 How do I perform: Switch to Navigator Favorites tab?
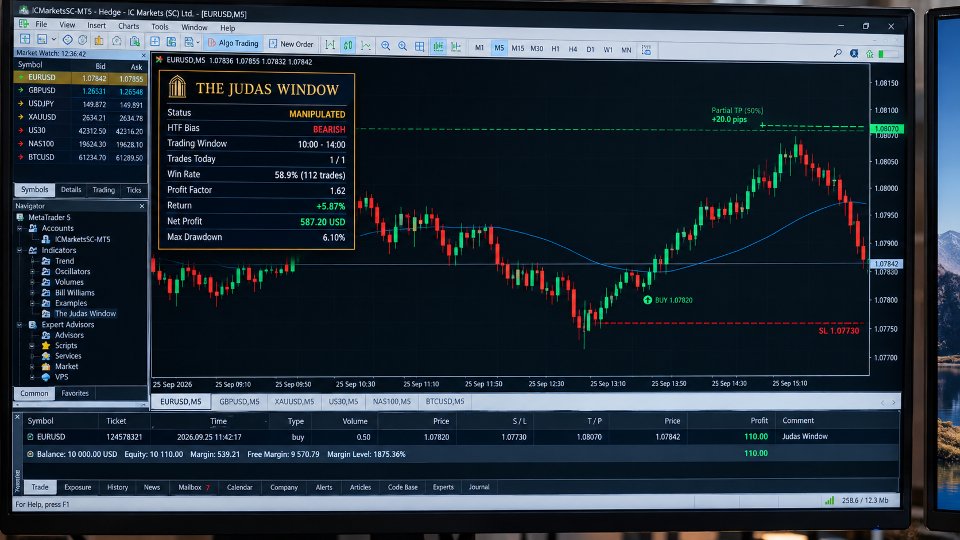coord(75,394)
